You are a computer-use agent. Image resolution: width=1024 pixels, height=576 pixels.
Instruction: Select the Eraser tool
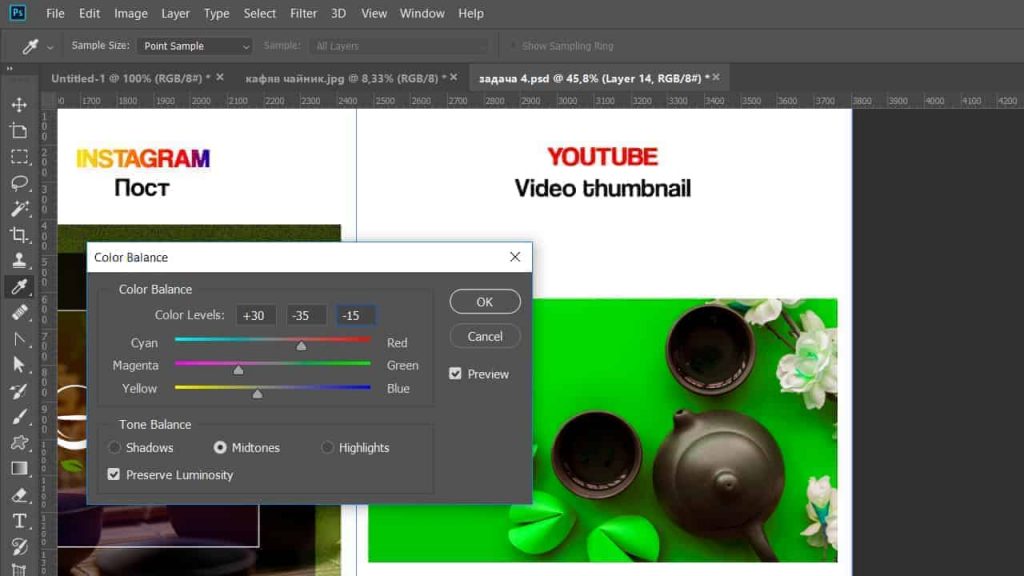[19, 495]
